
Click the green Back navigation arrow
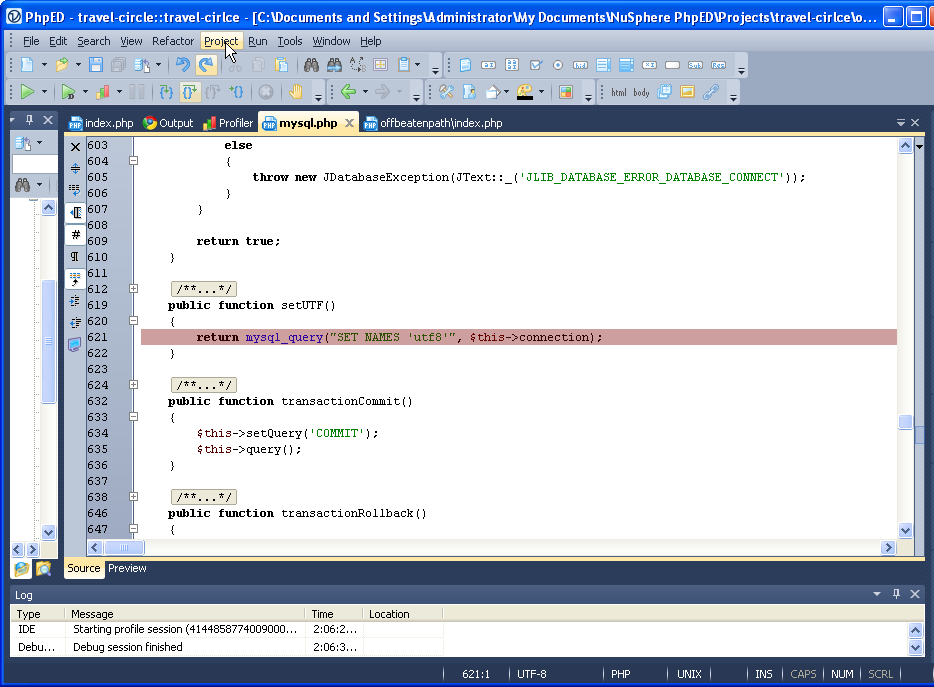click(x=348, y=92)
